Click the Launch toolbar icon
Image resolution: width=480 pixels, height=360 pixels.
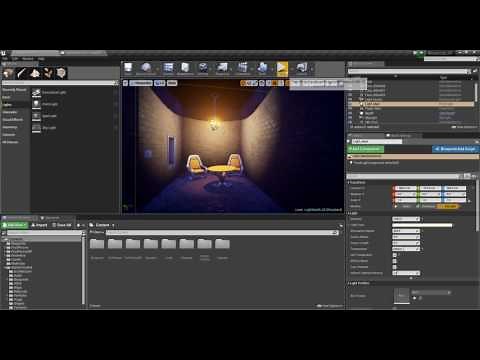click(301, 68)
